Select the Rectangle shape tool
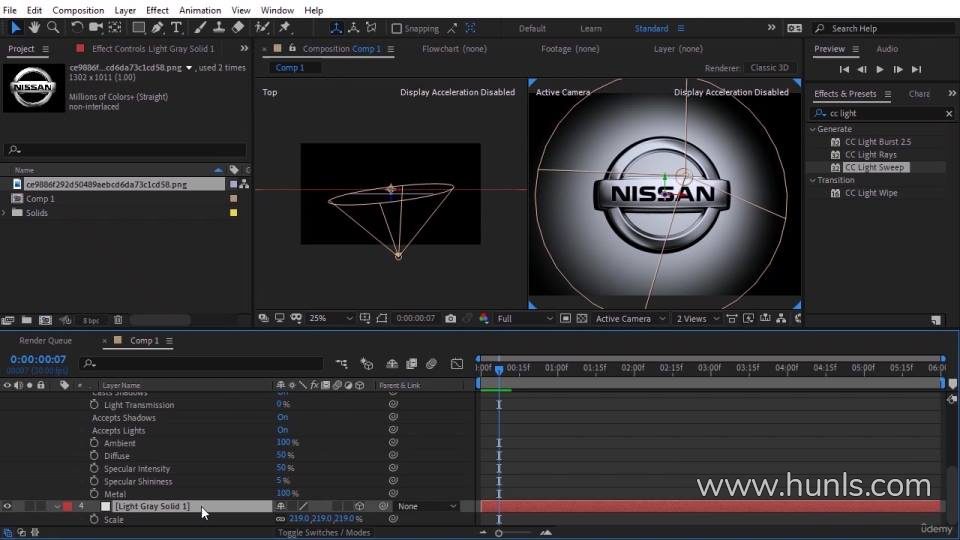The image size is (960, 540). (139, 28)
